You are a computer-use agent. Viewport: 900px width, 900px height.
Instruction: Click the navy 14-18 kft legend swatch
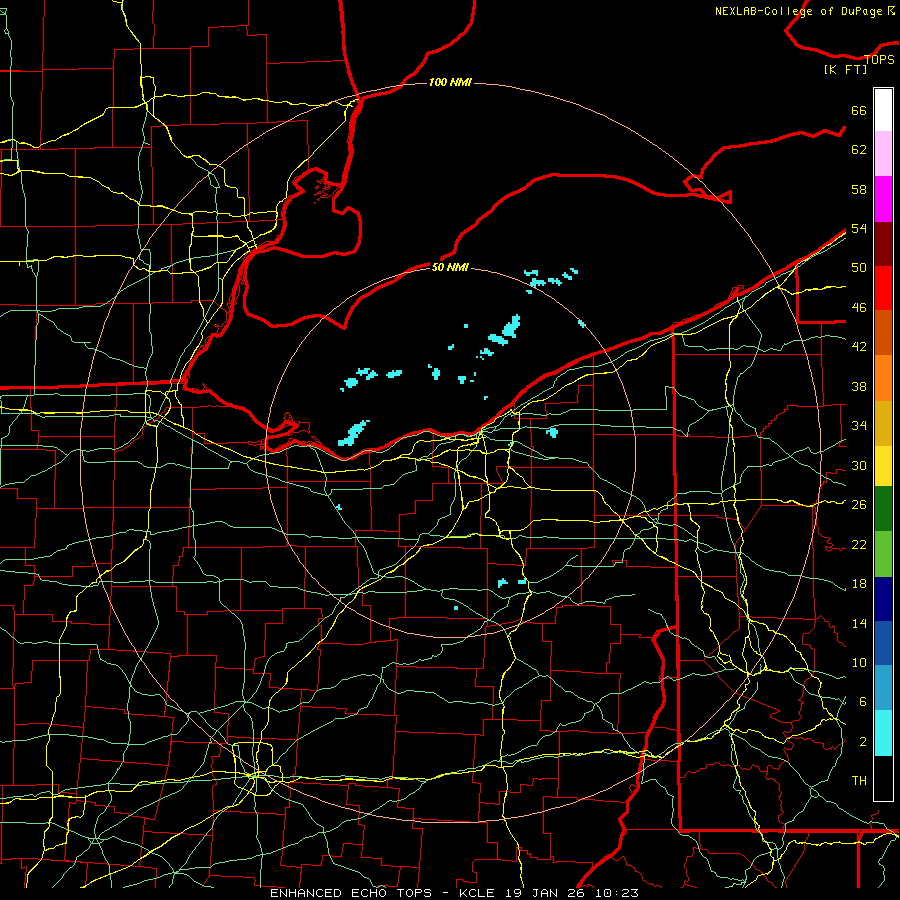coord(883,599)
